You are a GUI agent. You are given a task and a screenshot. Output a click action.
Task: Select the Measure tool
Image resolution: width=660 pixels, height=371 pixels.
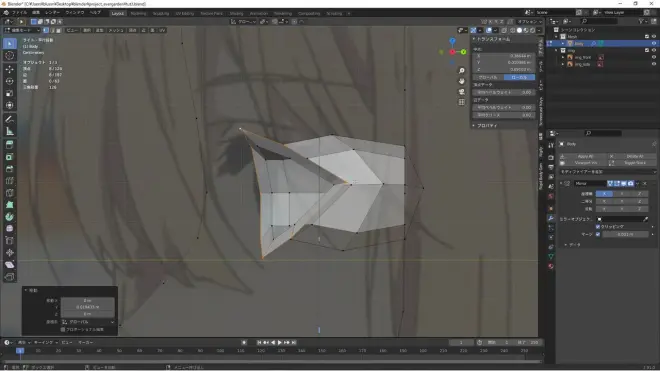click(10, 131)
